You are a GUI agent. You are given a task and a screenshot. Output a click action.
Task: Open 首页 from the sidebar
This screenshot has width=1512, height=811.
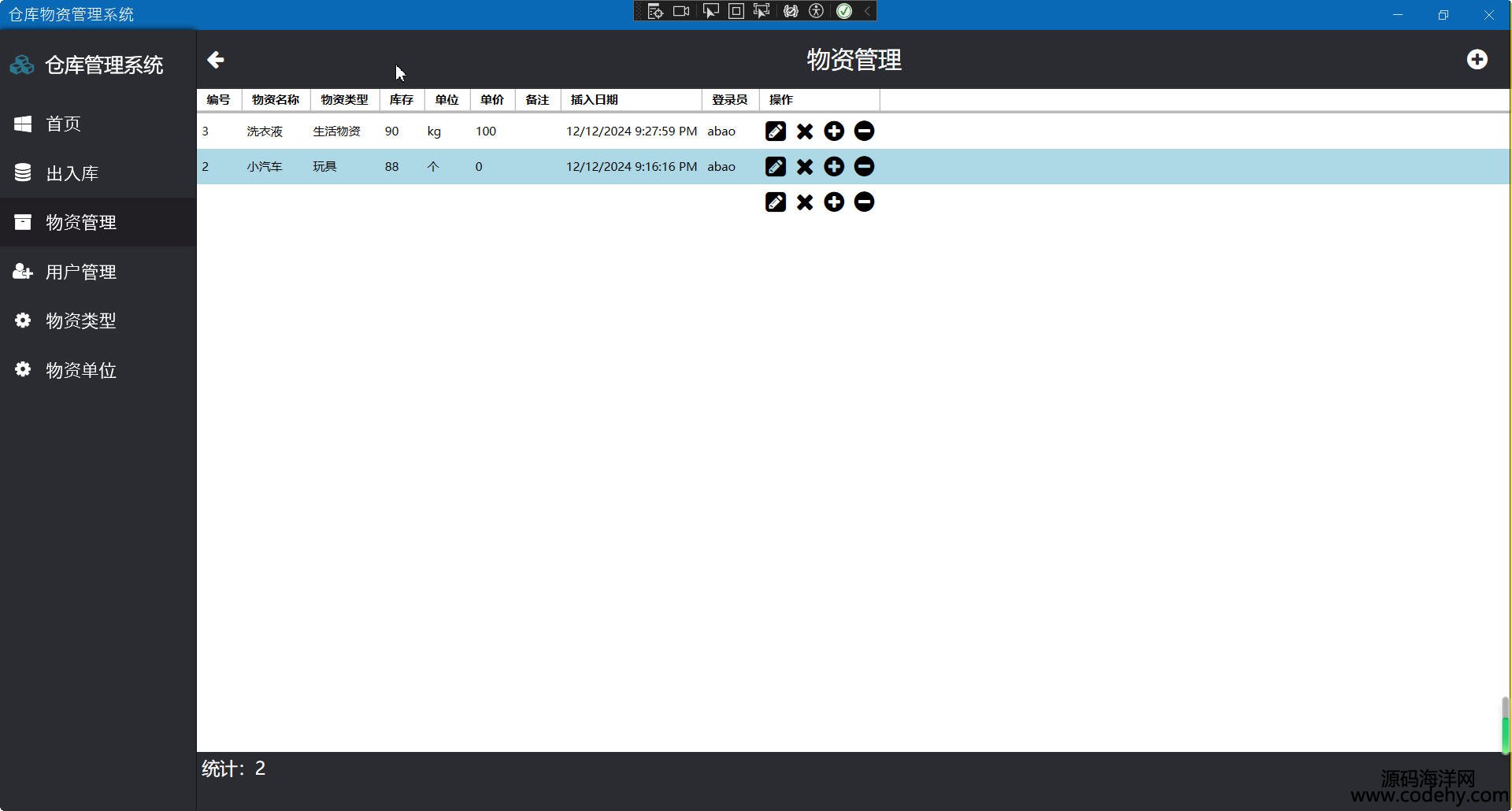[x=98, y=124]
